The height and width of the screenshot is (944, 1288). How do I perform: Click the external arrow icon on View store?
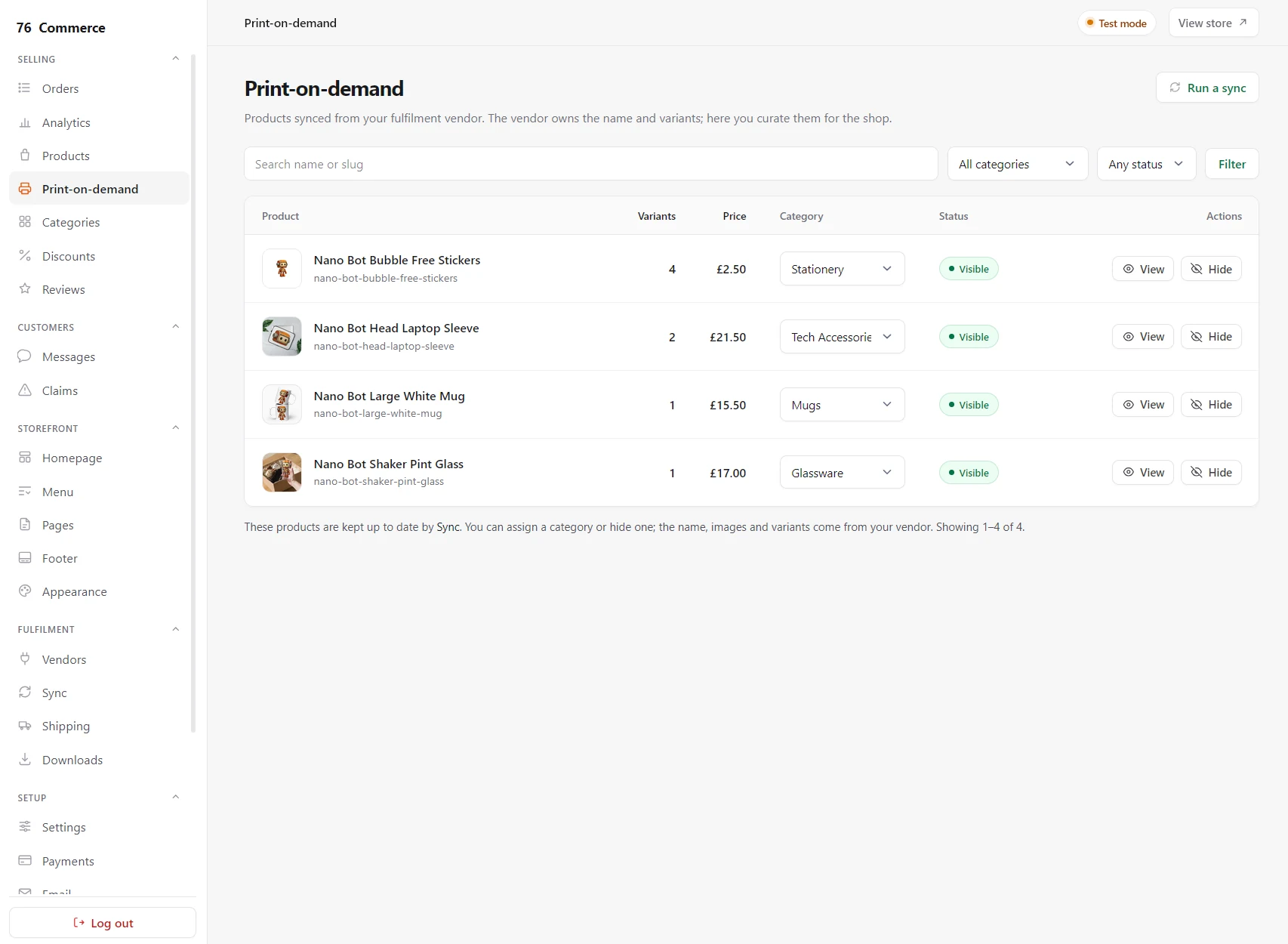point(1243,23)
